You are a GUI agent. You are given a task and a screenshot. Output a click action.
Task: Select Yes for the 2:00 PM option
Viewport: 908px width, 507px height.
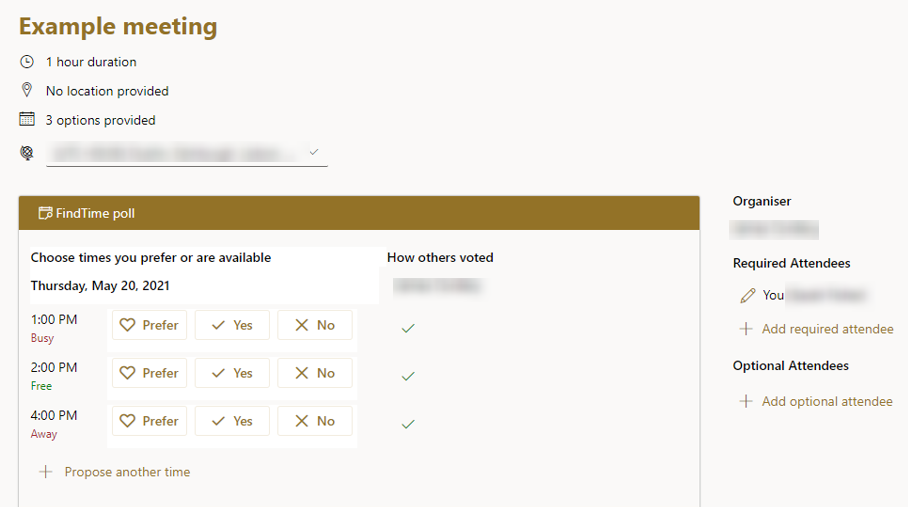click(x=232, y=373)
